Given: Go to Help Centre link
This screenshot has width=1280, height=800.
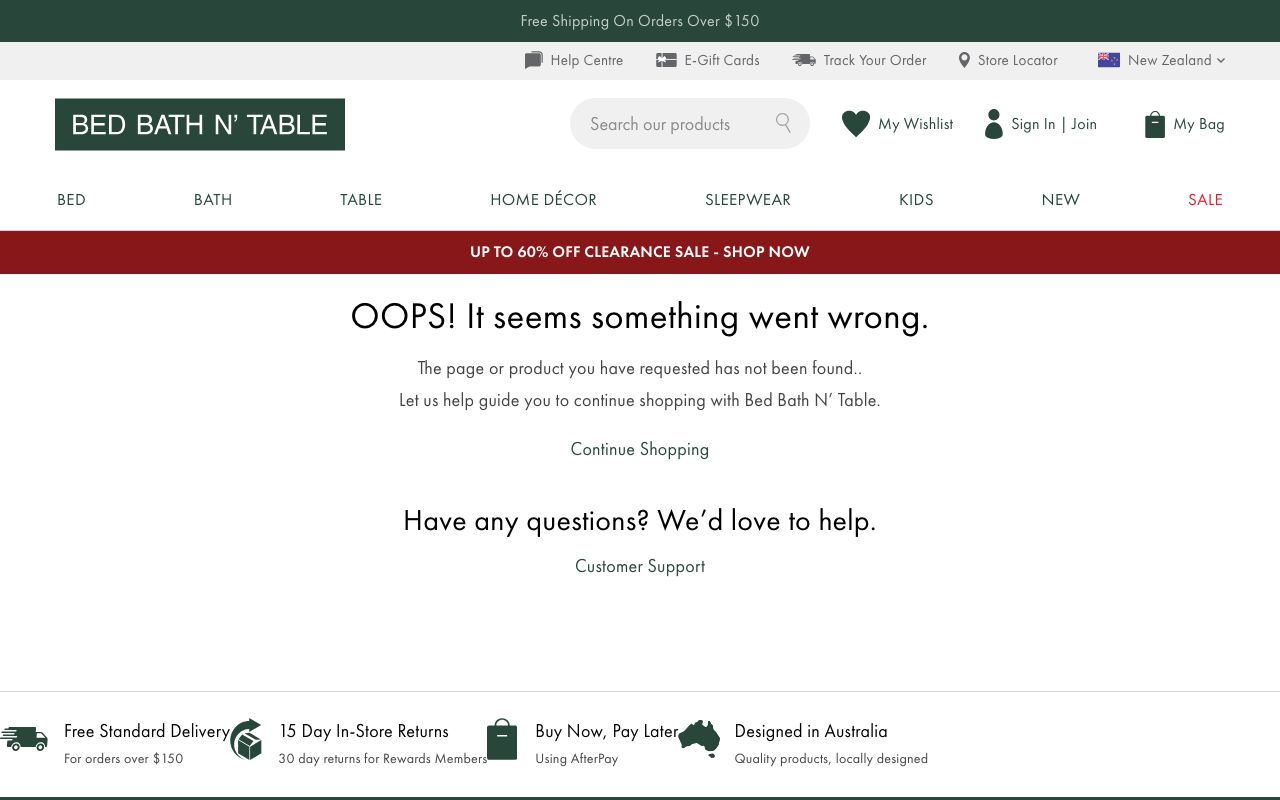Looking at the screenshot, I should click(586, 60).
